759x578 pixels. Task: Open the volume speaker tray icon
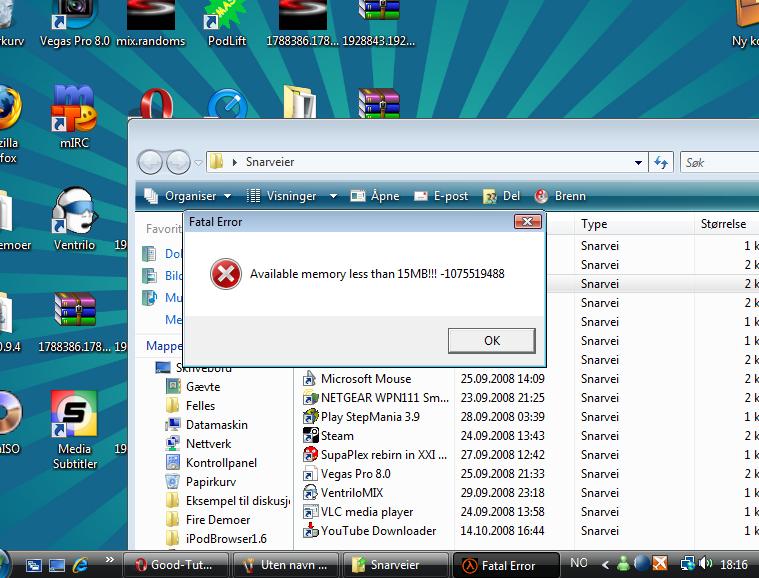click(706, 563)
